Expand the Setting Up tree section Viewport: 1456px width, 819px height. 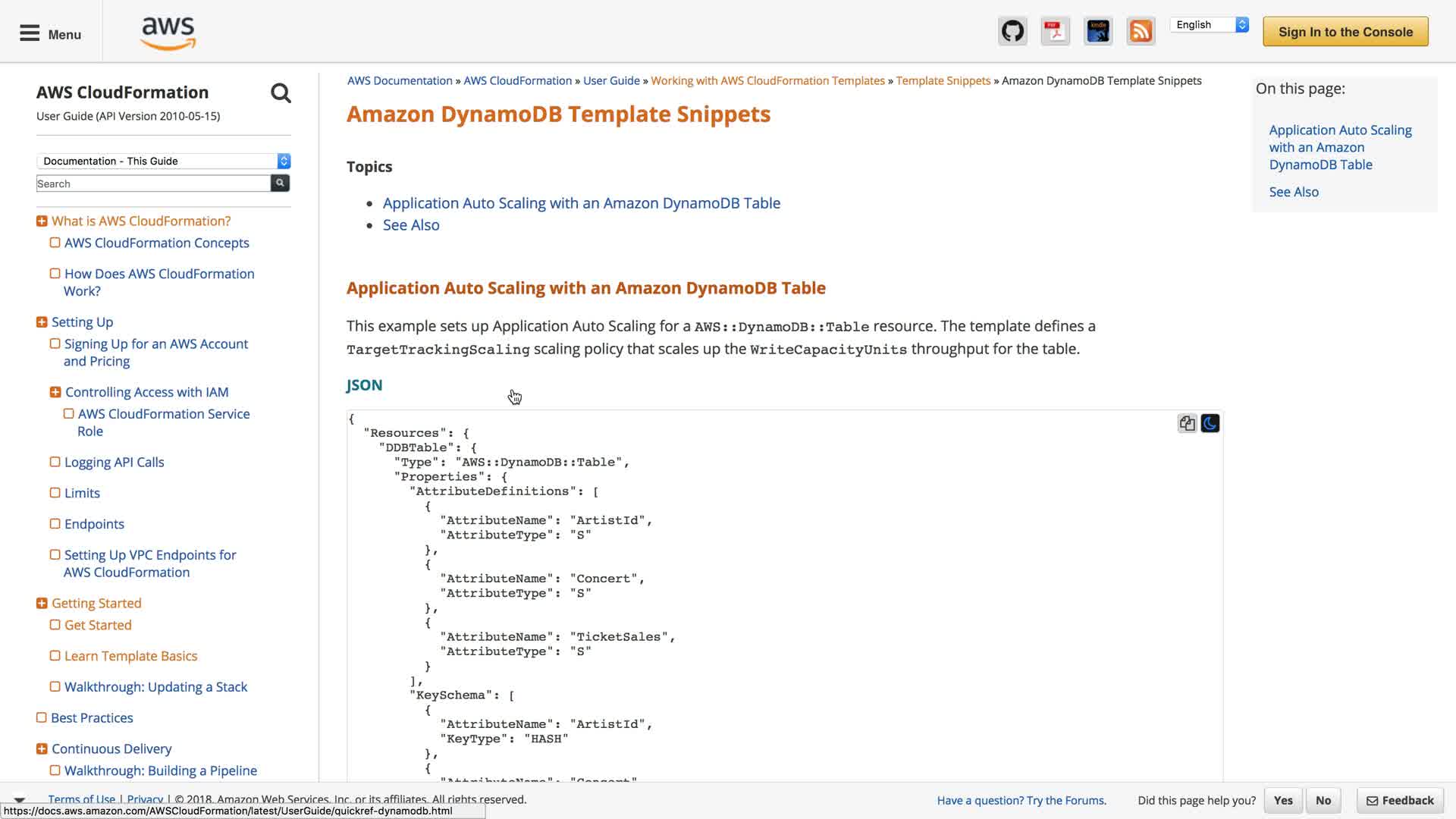42,322
